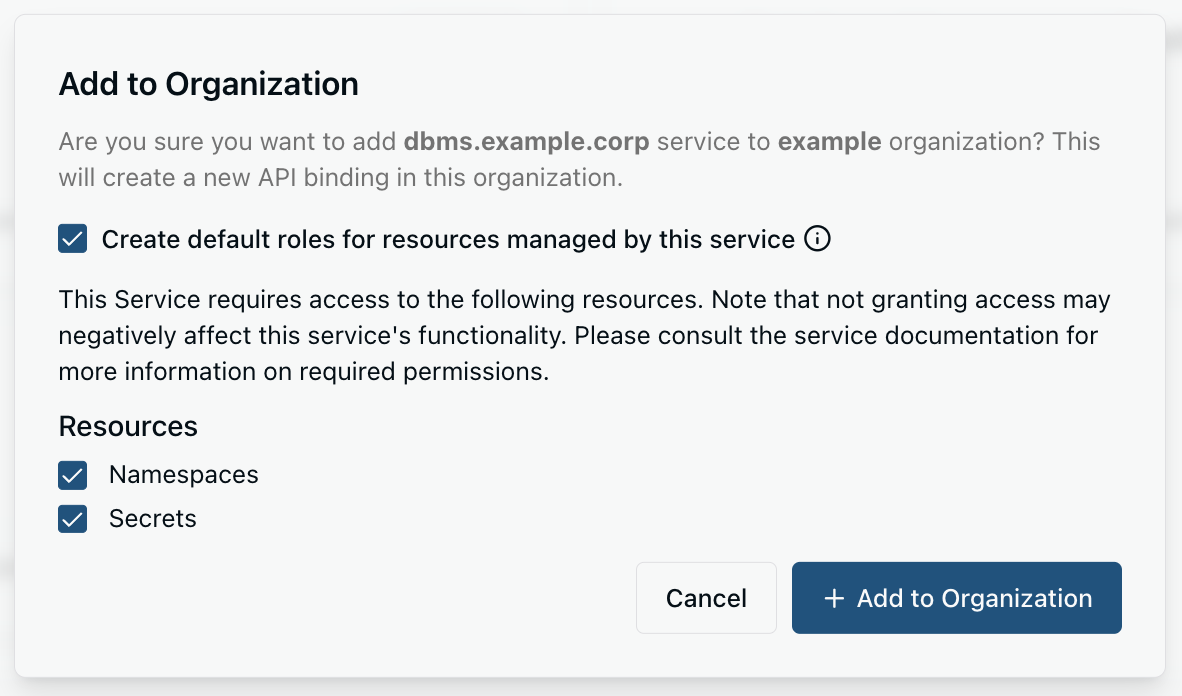This screenshot has width=1182, height=696.
Task: Click the info icon beside default roles checkbox
Action: pyautogui.click(x=817, y=239)
